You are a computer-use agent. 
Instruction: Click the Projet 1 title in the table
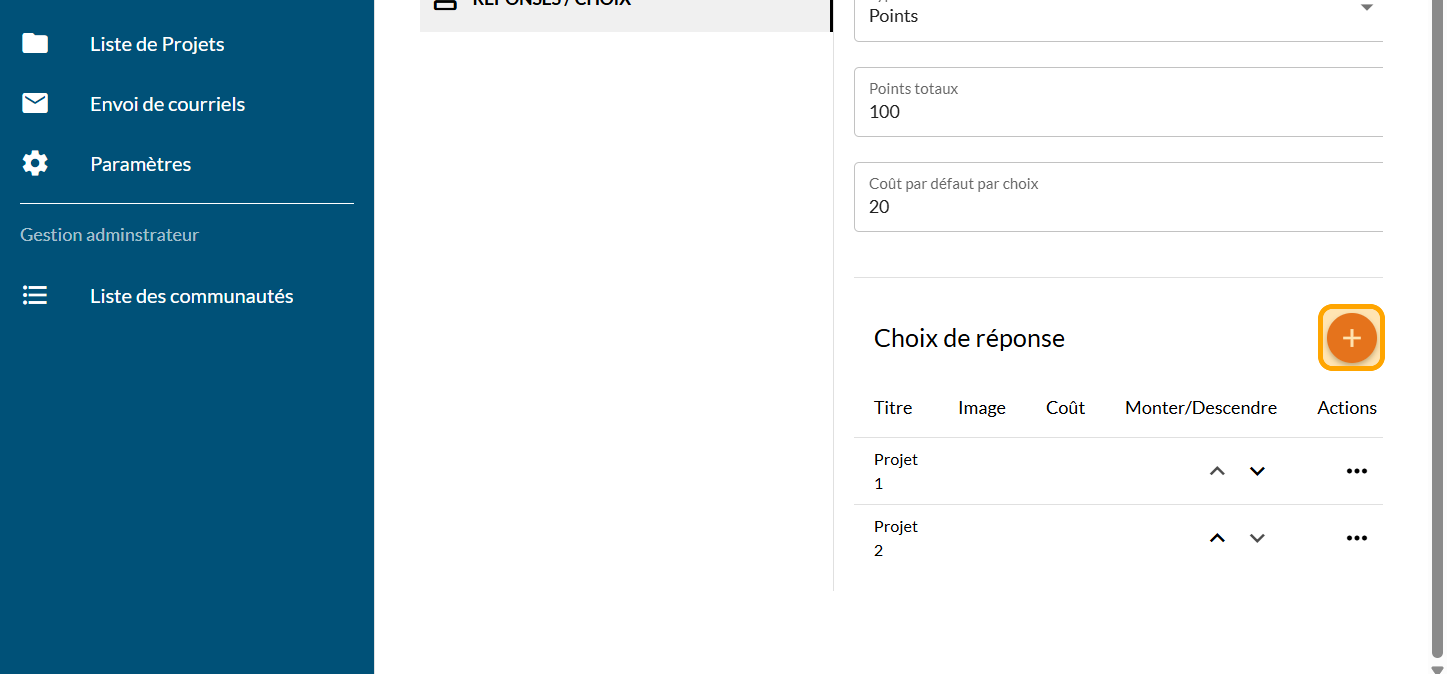coord(895,471)
